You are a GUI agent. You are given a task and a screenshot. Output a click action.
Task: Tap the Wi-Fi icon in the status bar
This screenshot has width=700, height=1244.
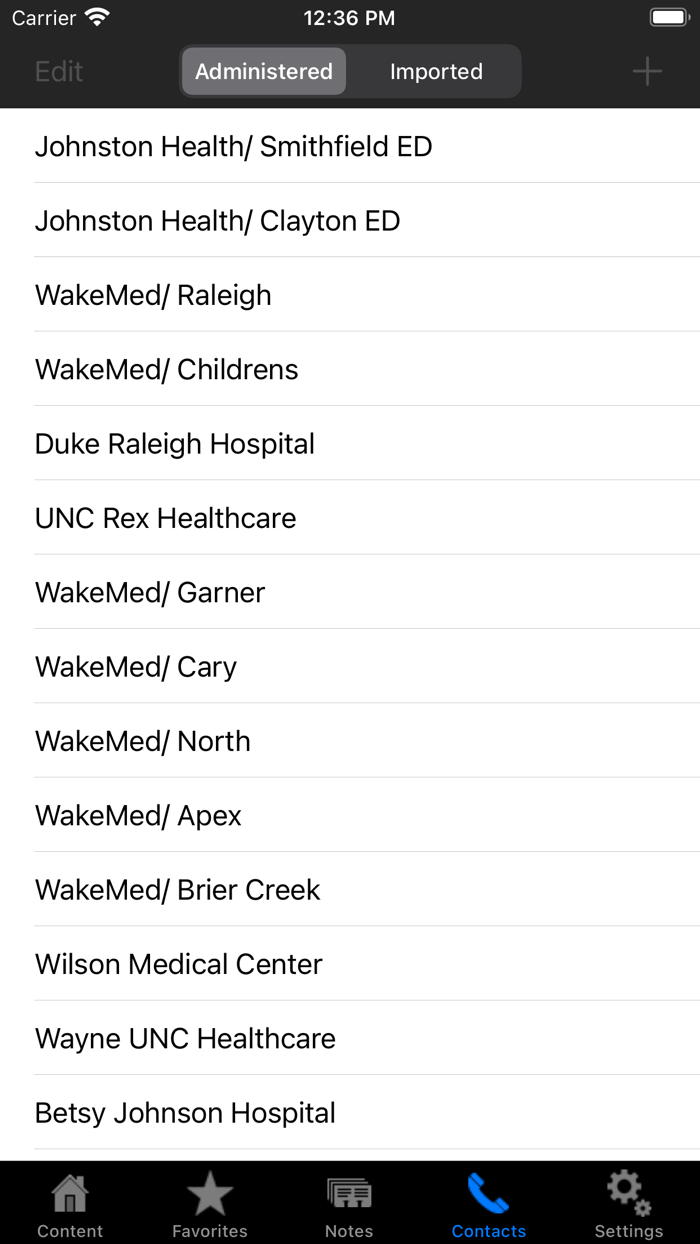[x=95, y=16]
